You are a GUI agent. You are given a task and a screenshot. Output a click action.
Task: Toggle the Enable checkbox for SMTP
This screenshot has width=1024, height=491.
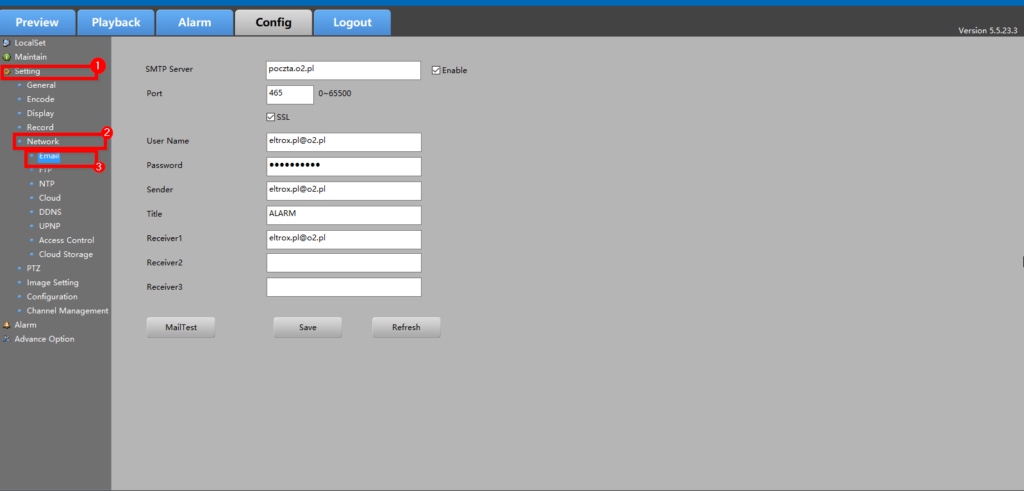click(x=436, y=70)
